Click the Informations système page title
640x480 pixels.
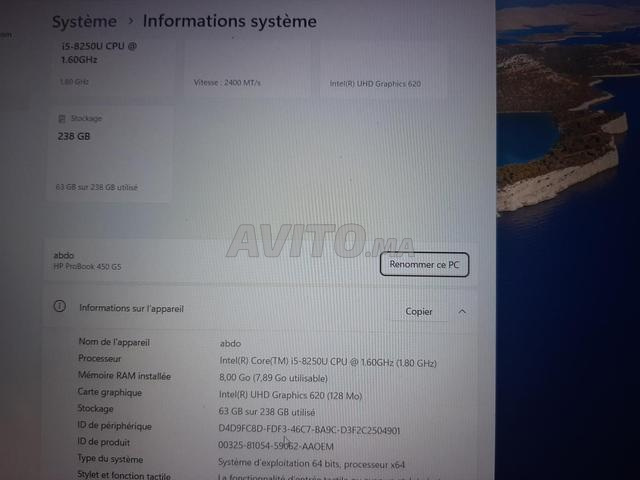coord(230,21)
